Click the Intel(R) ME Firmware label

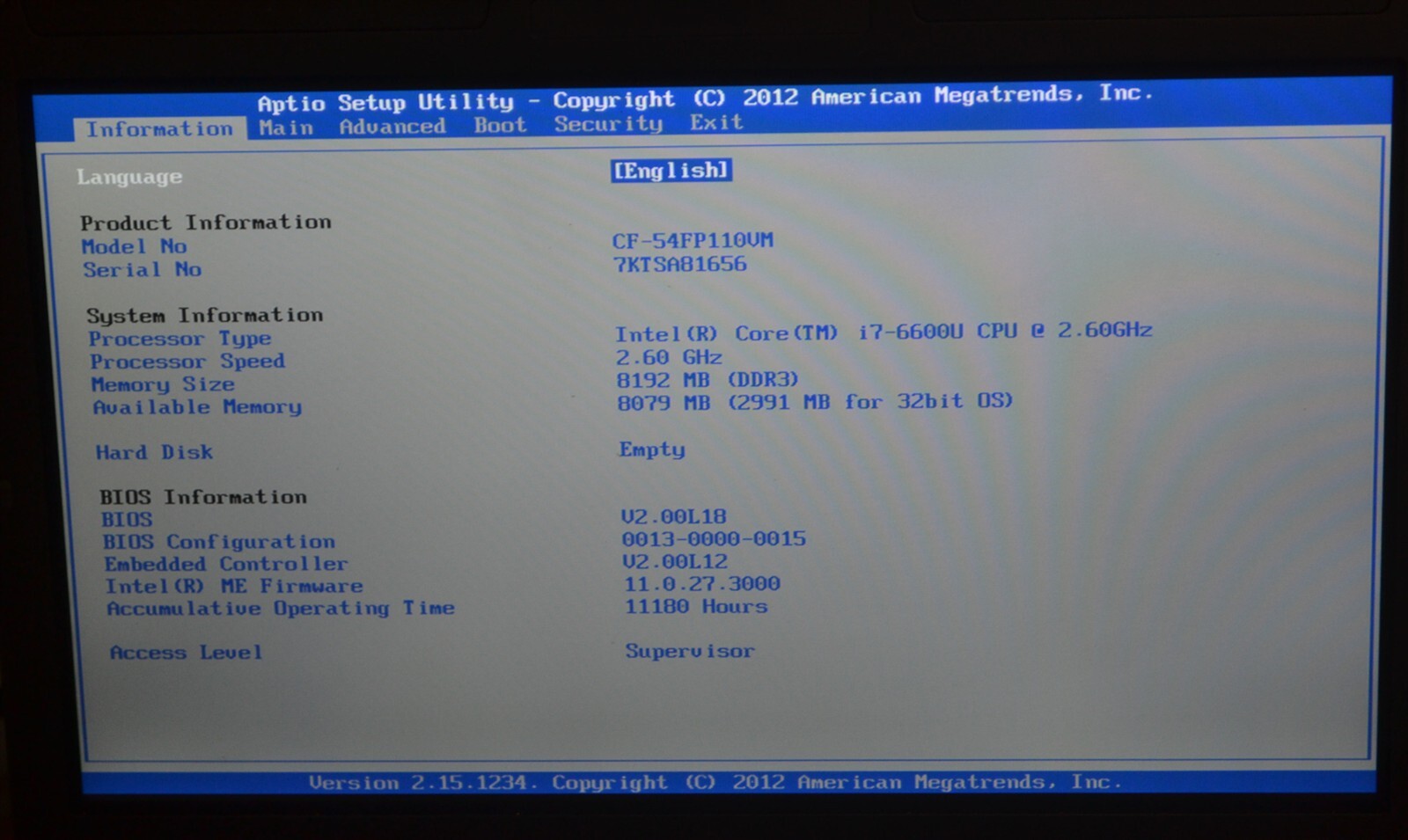(x=234, y=586)
